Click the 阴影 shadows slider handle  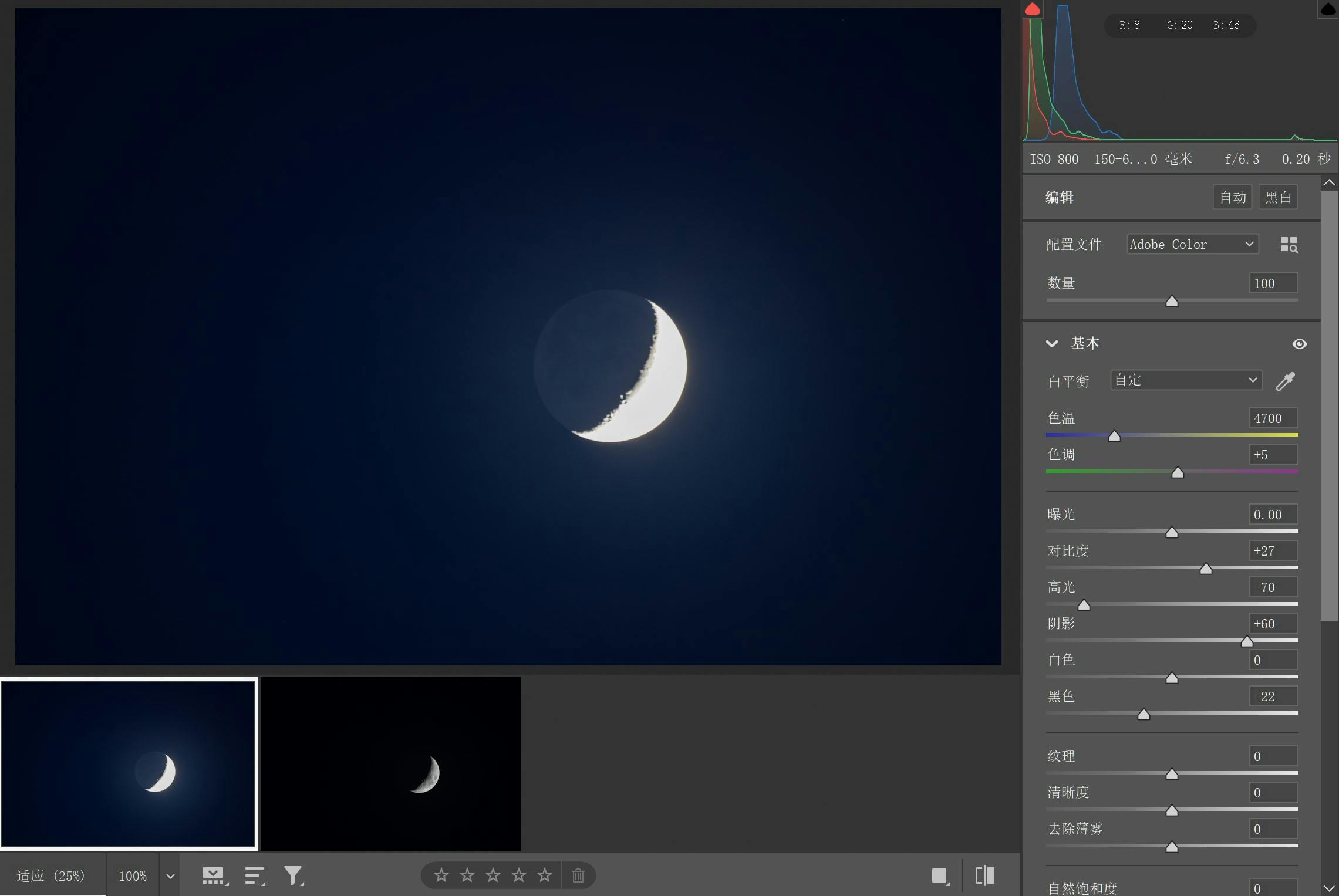coord(1247,641)
